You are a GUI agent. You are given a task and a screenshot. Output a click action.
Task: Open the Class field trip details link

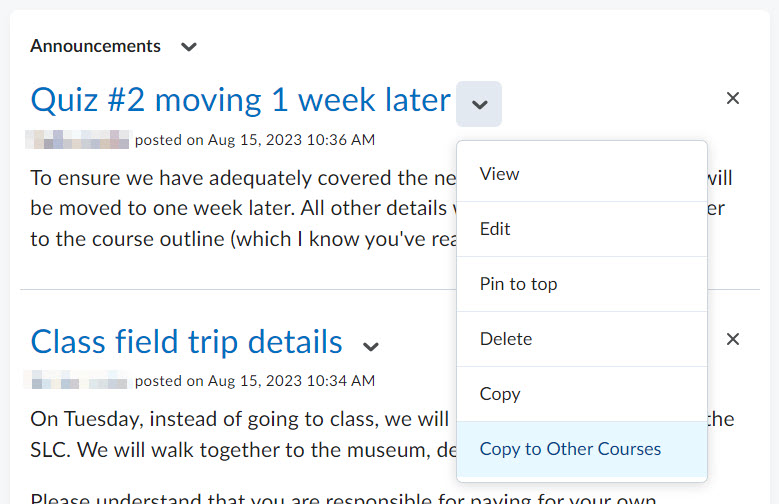(x=187, y=342)
